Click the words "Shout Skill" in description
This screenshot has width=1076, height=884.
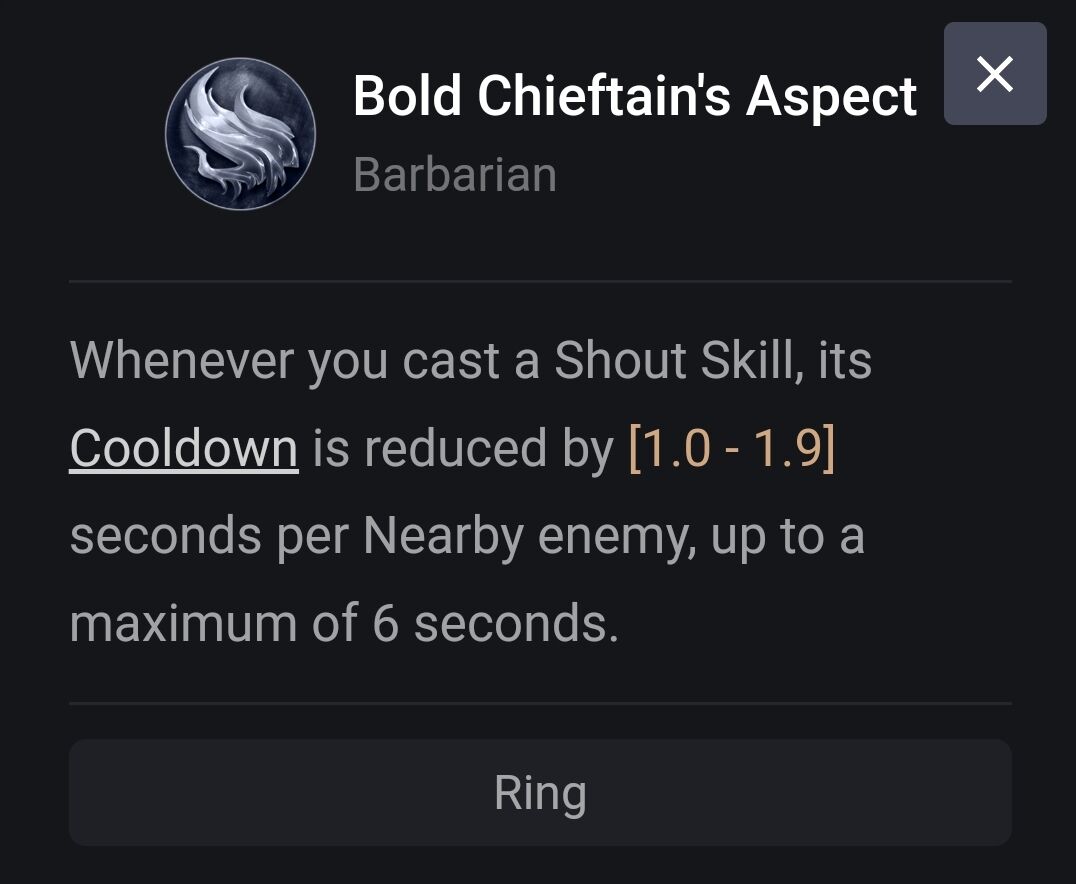pyautogui.click(x=673, y=360)
